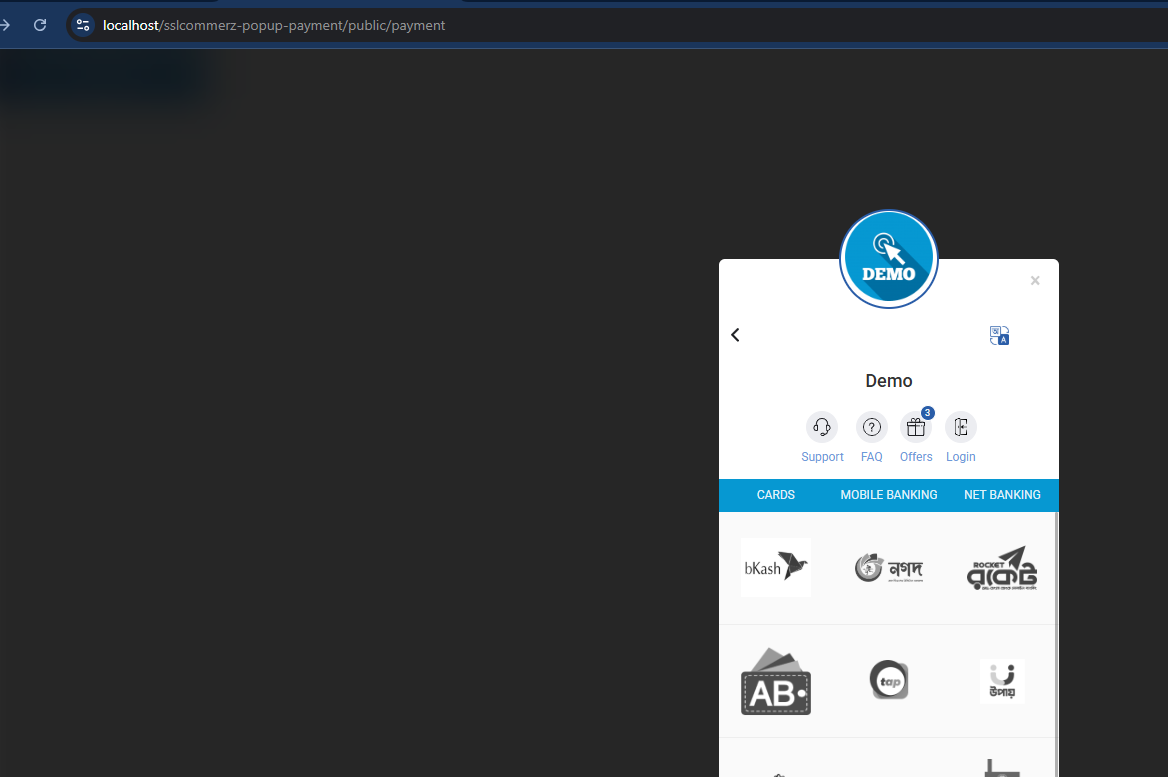This screenshot has width=1168, height=777.
Task: Select bKash payment option
Action: (x=775, y=568)
